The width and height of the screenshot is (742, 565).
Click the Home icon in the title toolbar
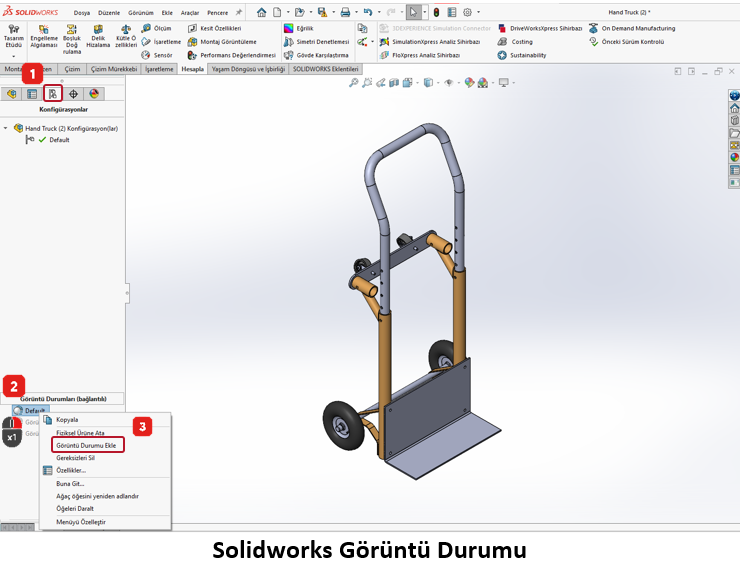[x=262, y=12]
